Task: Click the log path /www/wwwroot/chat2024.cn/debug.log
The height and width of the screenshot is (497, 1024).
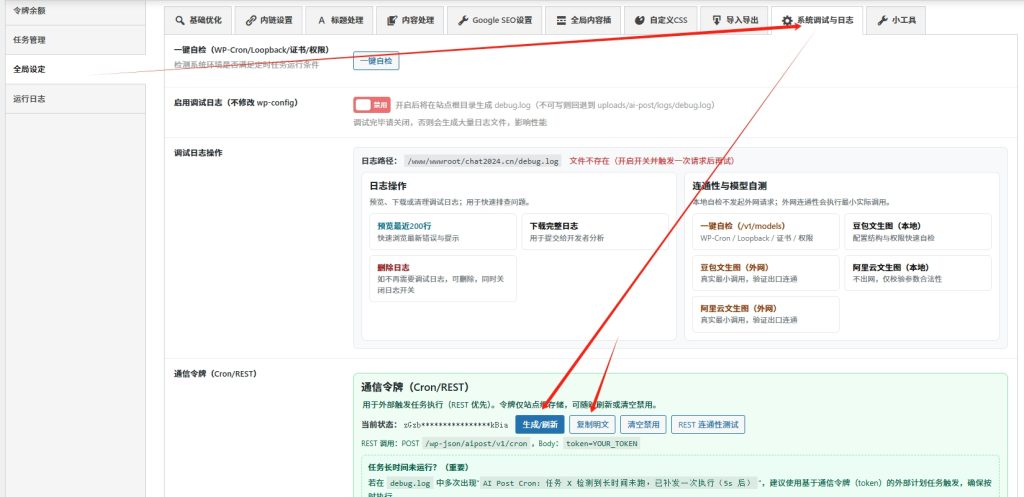Action: coord(483,161)
